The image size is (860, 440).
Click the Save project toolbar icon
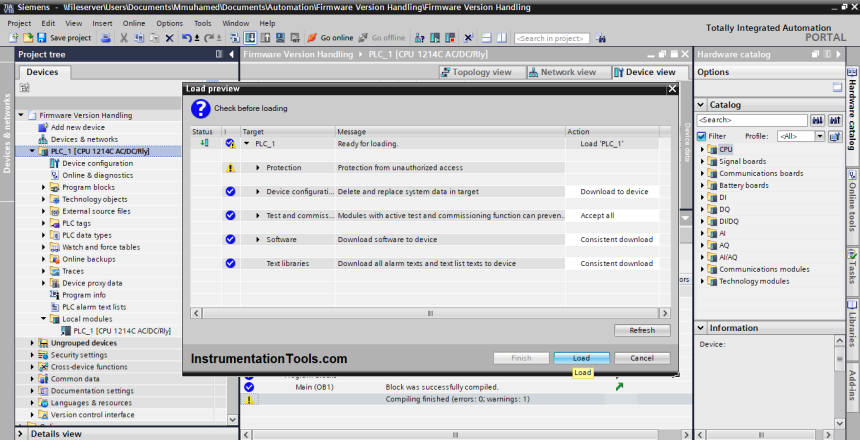(x=42, y=38)
